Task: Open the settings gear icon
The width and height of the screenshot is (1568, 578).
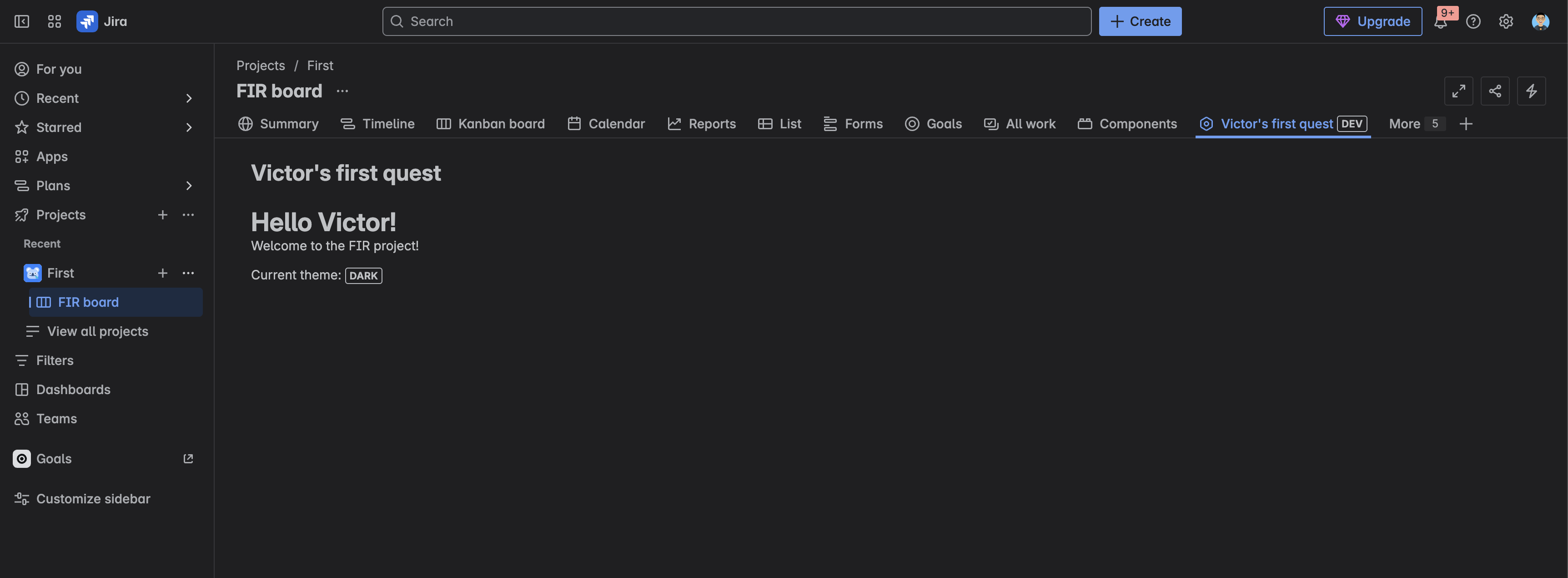Action: click(1506, 21)
